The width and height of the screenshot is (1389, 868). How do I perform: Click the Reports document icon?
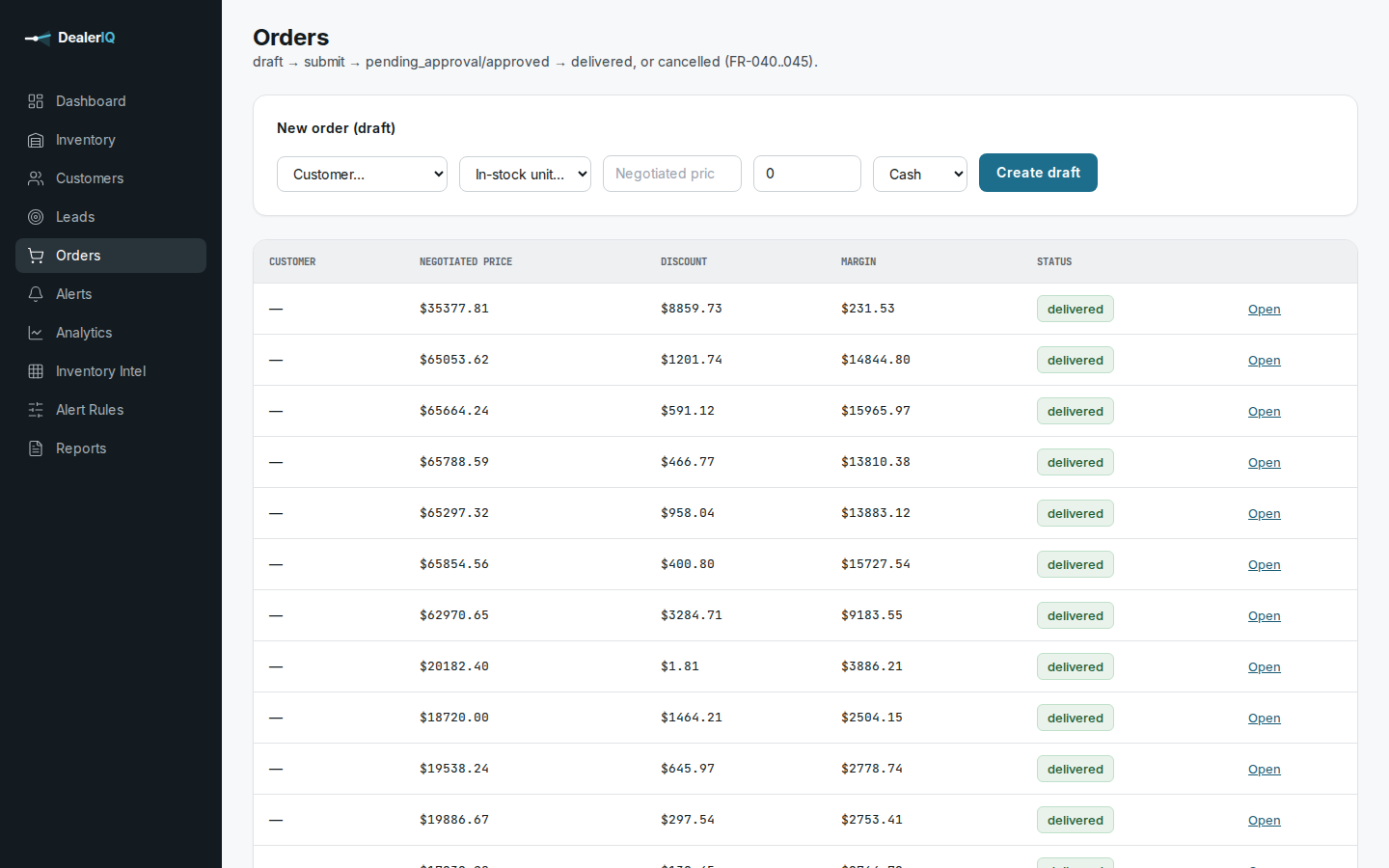pyautogui.click(x=36, y=448)
